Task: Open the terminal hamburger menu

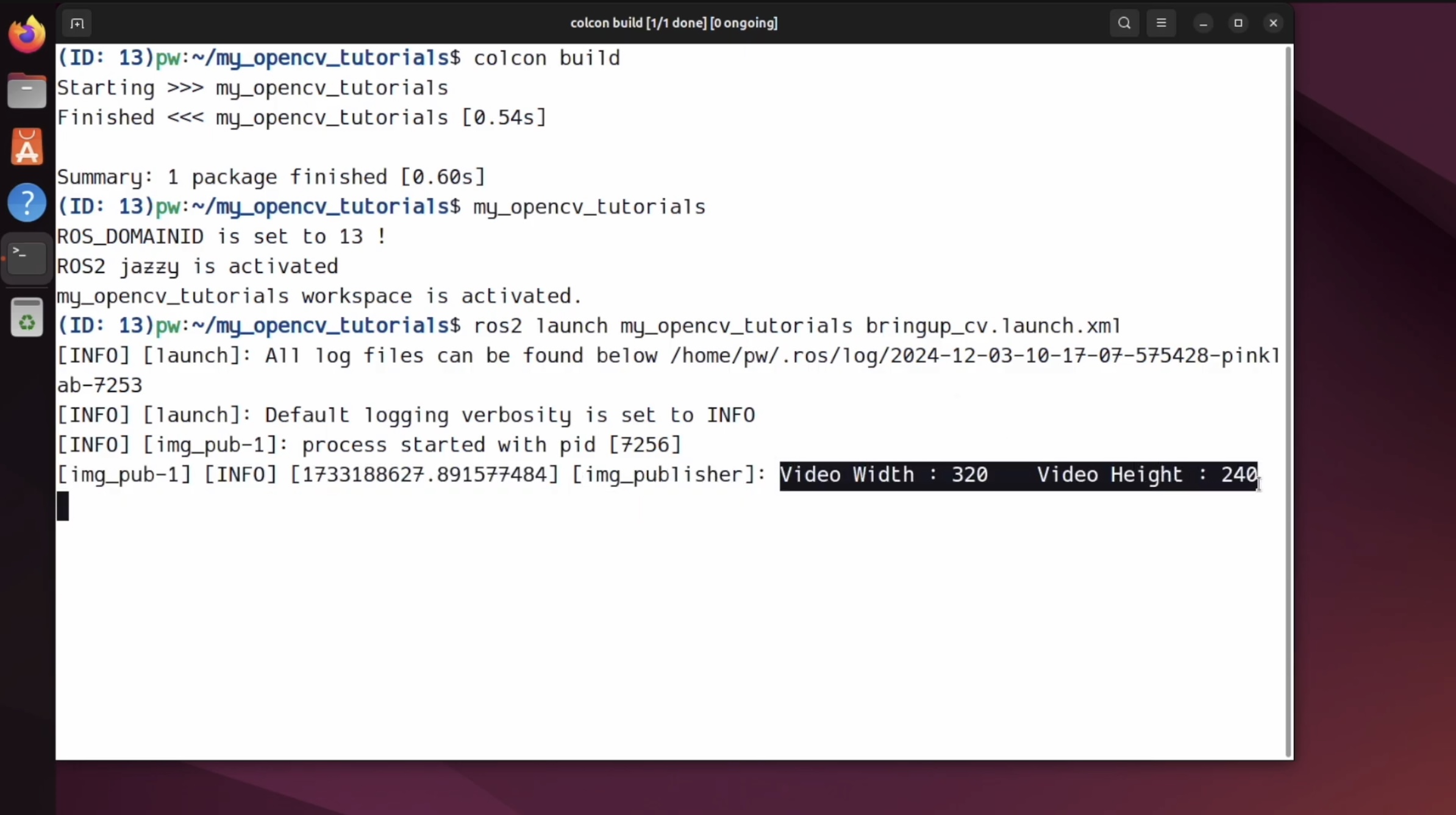Action: [1161, 23]
